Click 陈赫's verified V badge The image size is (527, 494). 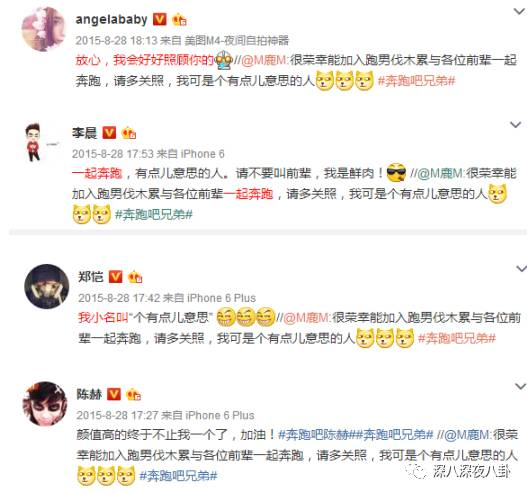click(x=114, y=394)
